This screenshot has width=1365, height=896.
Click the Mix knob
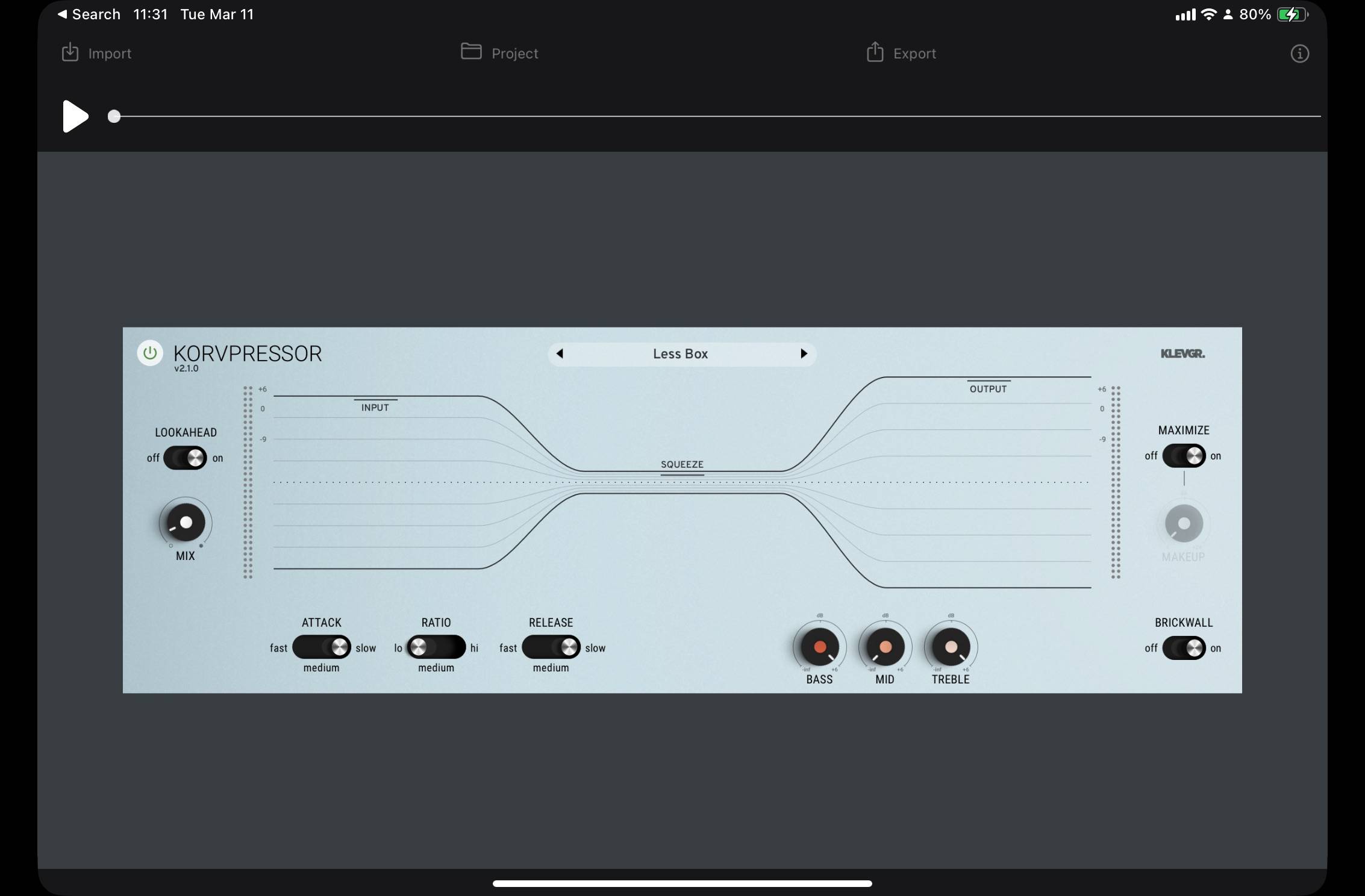coord(186,523)
